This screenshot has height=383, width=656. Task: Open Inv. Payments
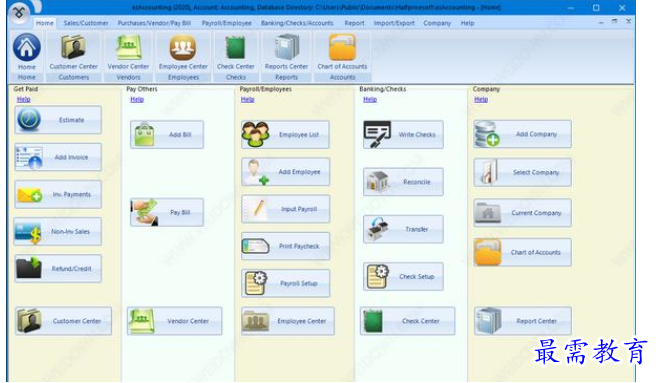[x=58, y=194]
